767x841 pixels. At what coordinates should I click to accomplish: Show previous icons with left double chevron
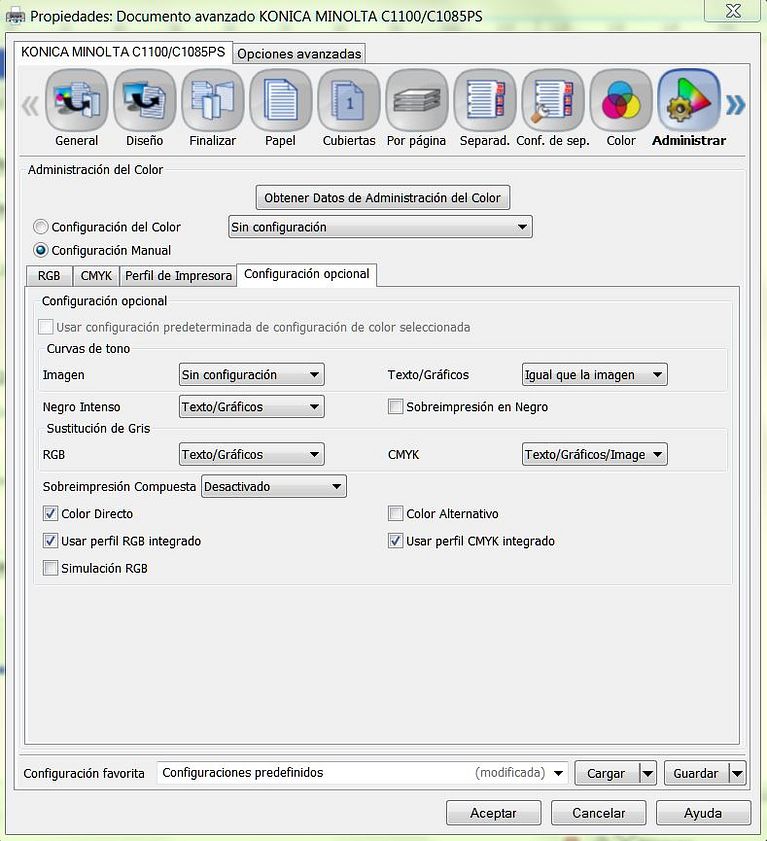point(30,106)
